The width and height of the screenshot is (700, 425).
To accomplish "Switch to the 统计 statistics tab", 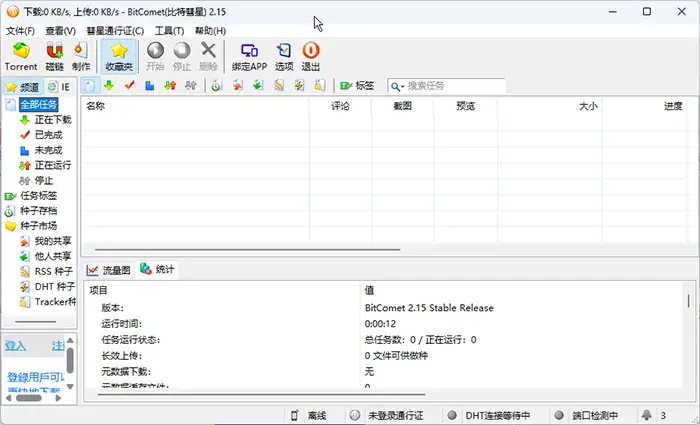I will (x=157, y=269).
